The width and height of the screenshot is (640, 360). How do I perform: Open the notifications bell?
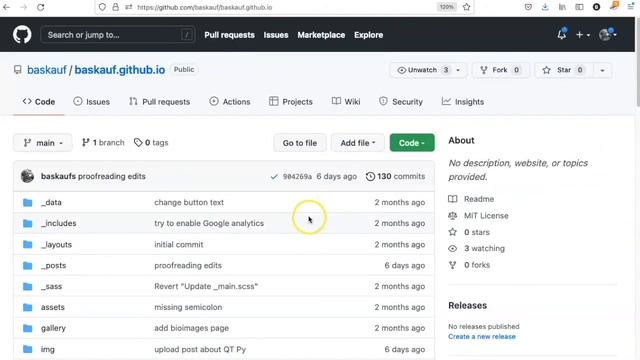pyautogui.click(x=562, y=35)
